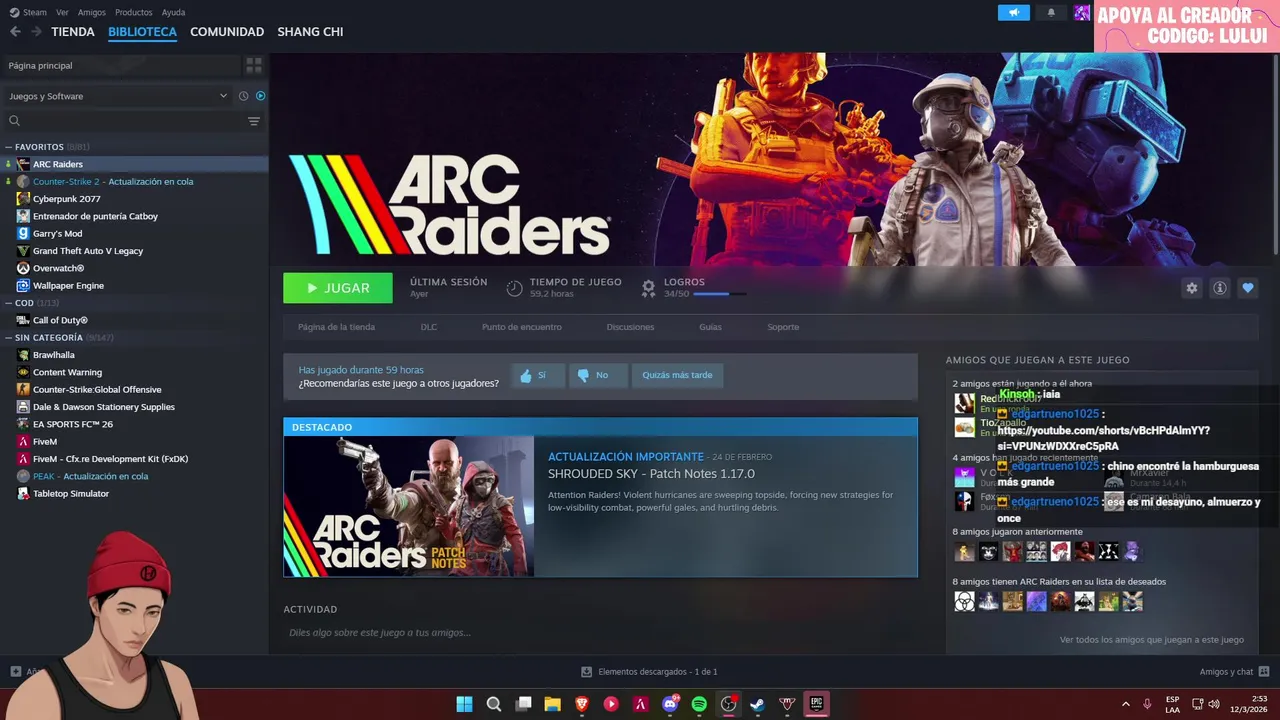Open the Guías tab
The width and height of the screenshot is (1280, 720).
tap(710, 327)
